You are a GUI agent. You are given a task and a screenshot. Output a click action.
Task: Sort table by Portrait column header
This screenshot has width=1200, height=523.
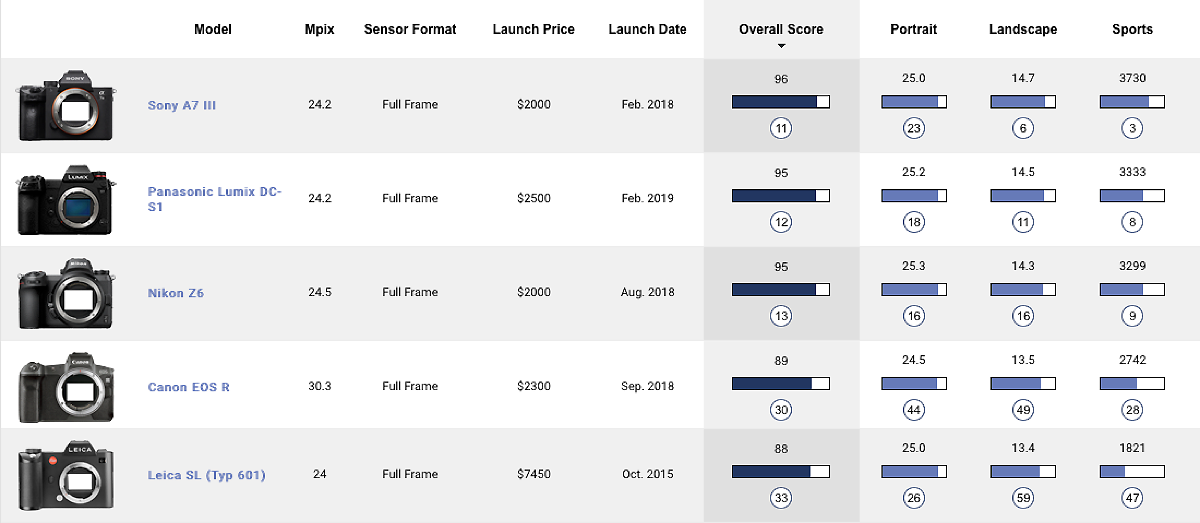click(x=913, y=29)
